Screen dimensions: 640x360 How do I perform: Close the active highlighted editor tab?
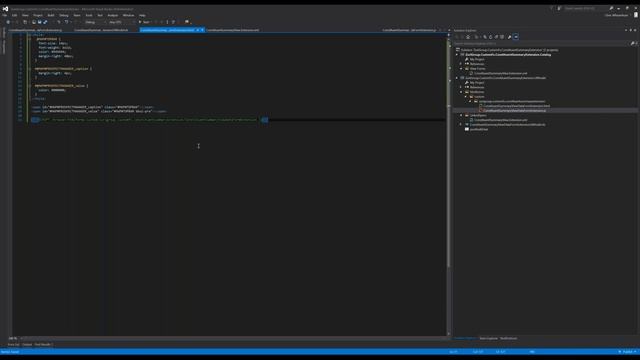(x=202, y=30)
